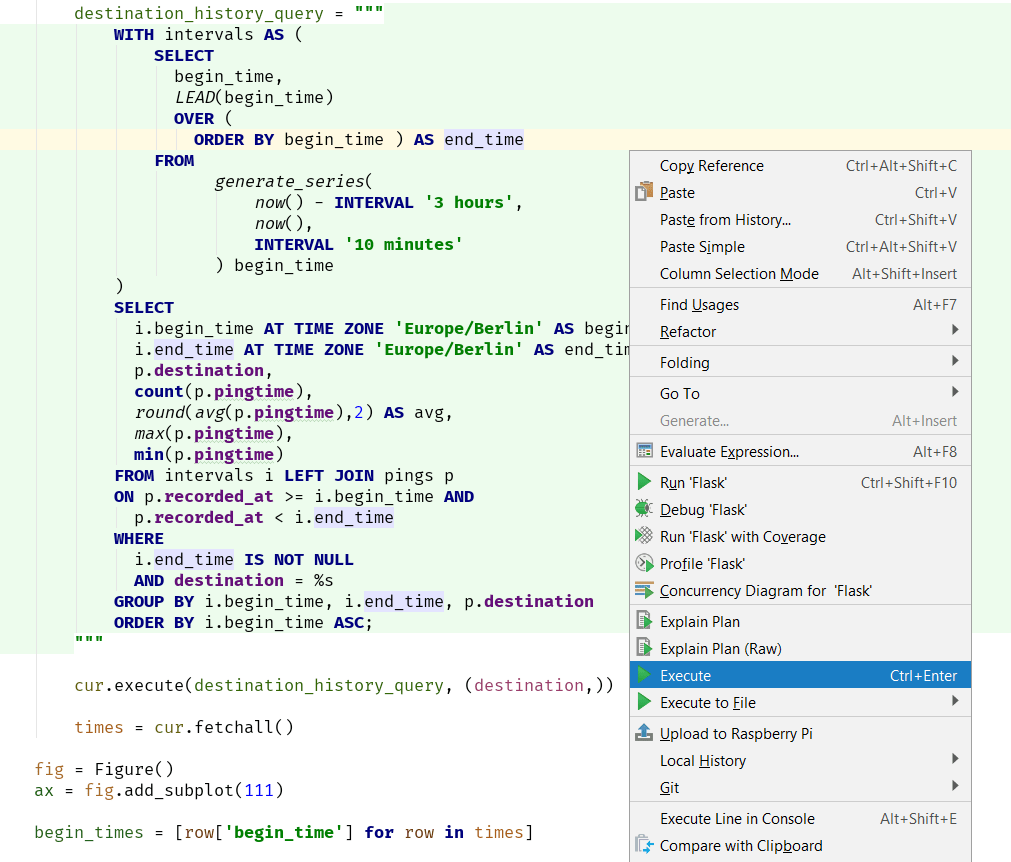The image size is (1011, 862).
Task: Click the Concurrency Diagram icon
Action: click(644, 590)
